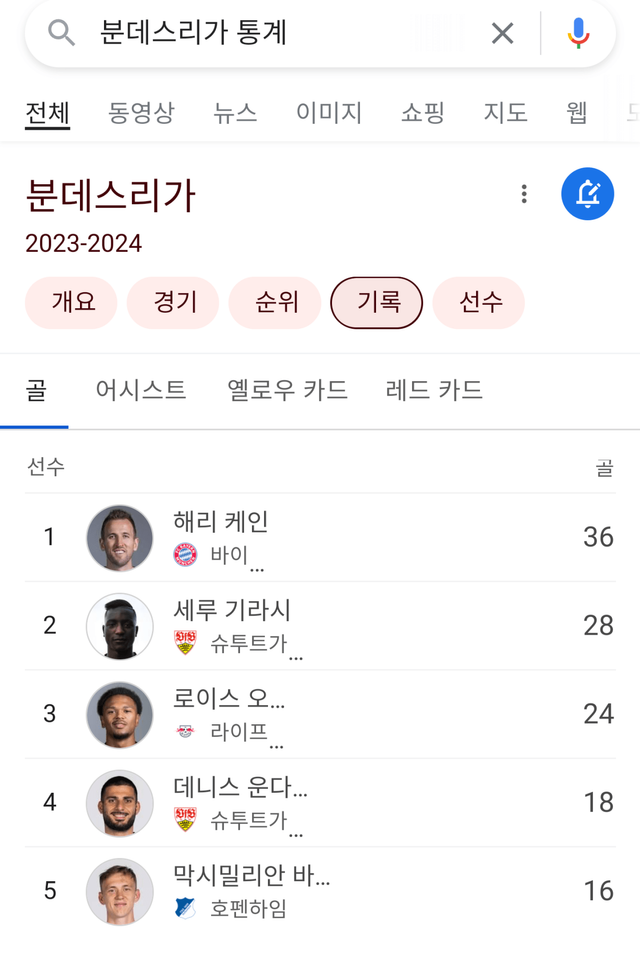Open 해리 케인 player photo

pyautogui.click(x=120, y=538)
